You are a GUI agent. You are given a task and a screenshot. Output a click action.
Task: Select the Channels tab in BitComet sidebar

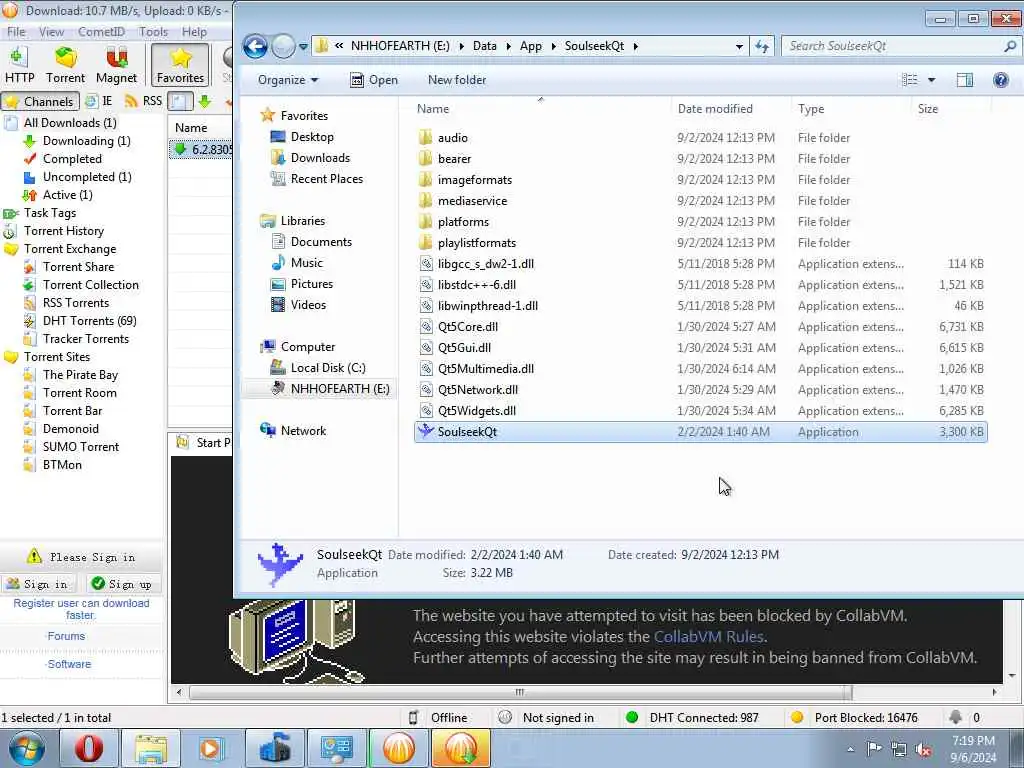coord(39,101)
